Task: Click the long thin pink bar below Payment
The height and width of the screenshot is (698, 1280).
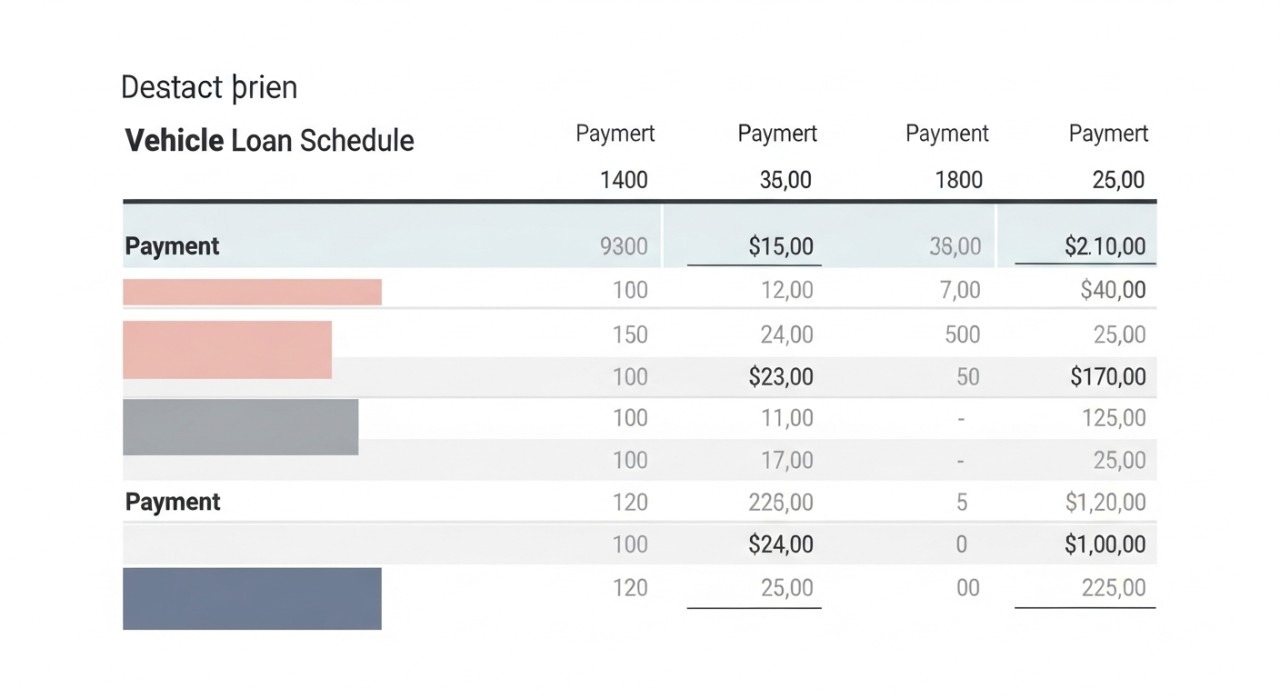Action: pyautogui.click(x=252, y=292)
